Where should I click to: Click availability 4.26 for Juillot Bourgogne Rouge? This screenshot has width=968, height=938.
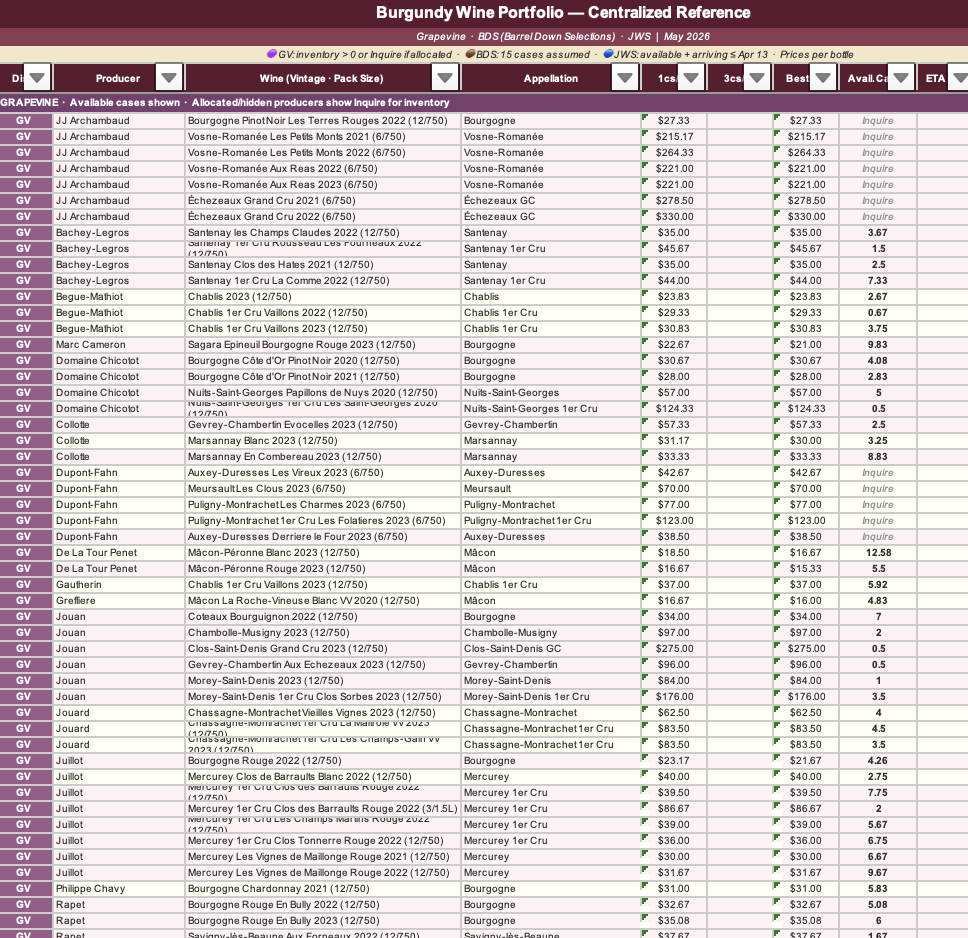point(877,761)
